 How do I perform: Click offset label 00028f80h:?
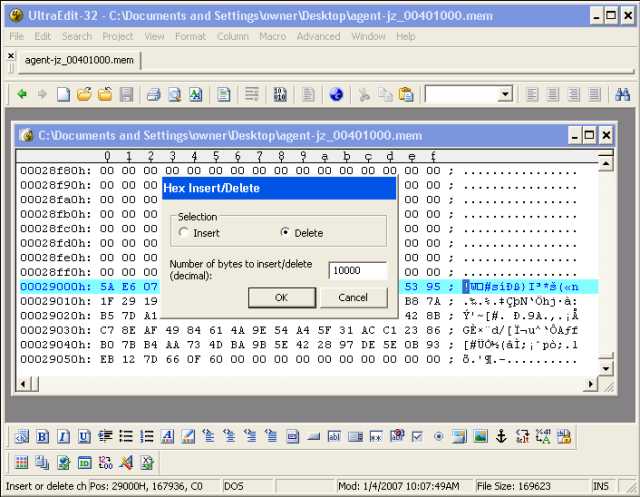tap(55, 171)
